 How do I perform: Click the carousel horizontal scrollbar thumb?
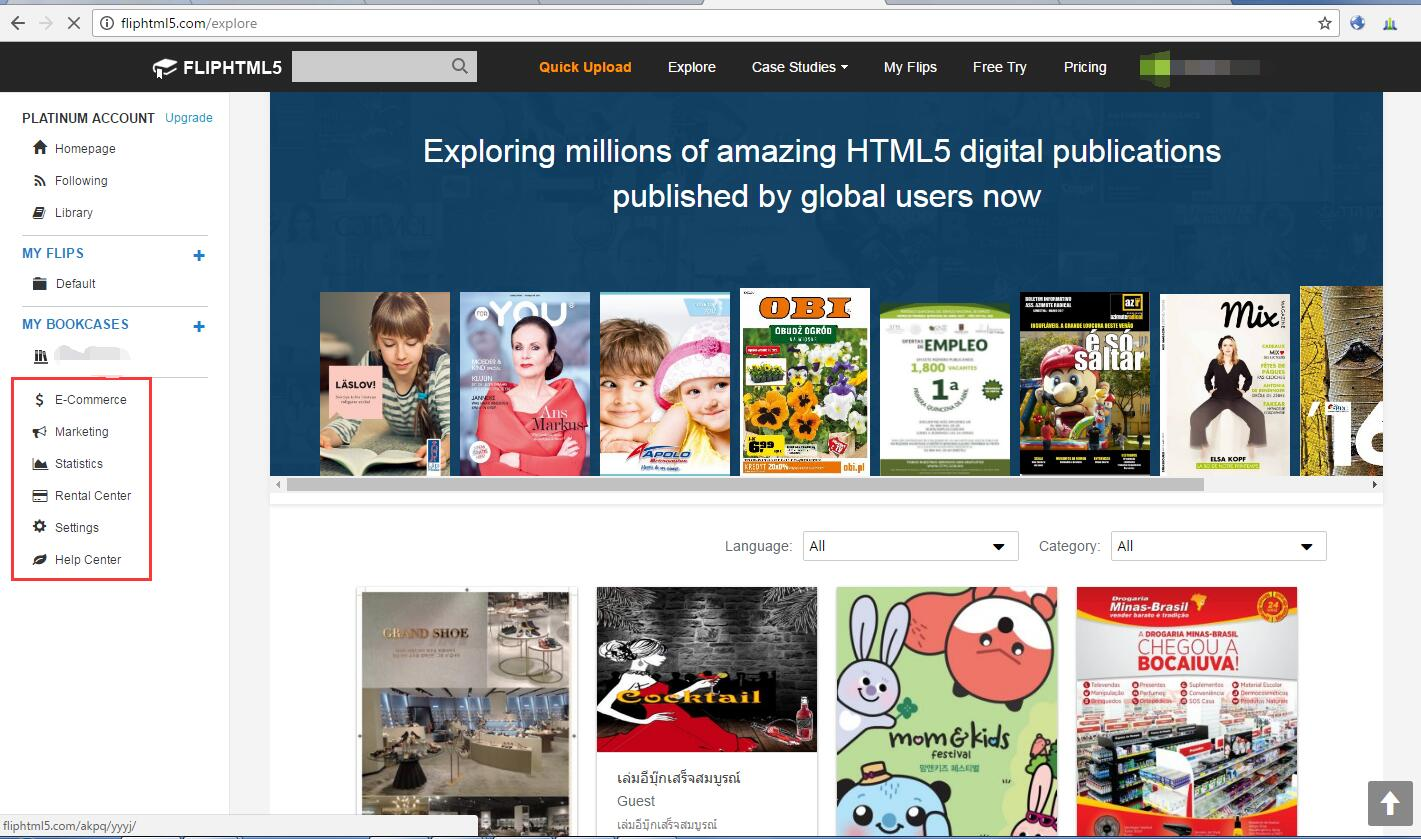[x=745, y=485]
